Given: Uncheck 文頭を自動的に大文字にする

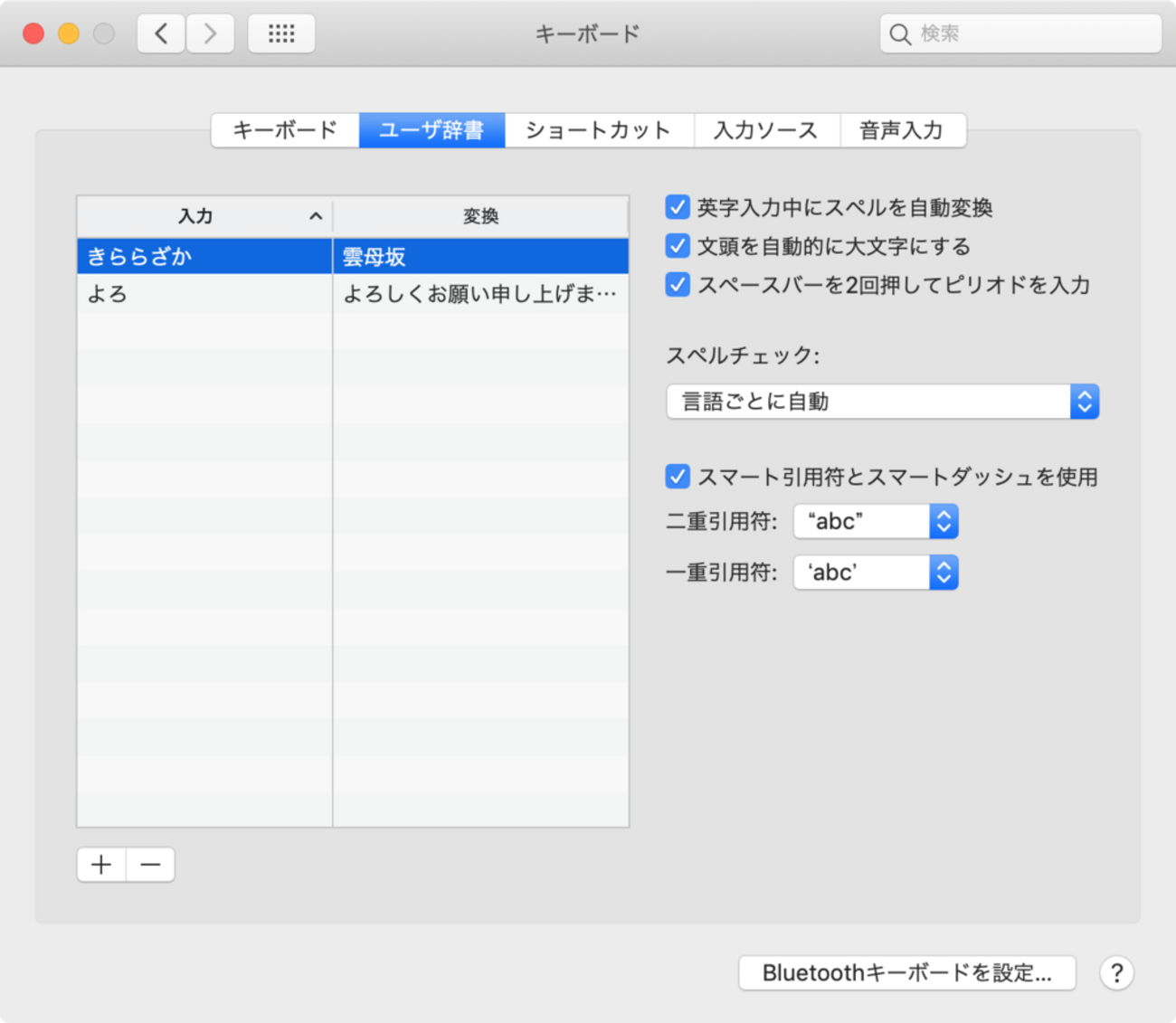Looking at the screenshot, I should pyautogui.click(x=678, y=246).
